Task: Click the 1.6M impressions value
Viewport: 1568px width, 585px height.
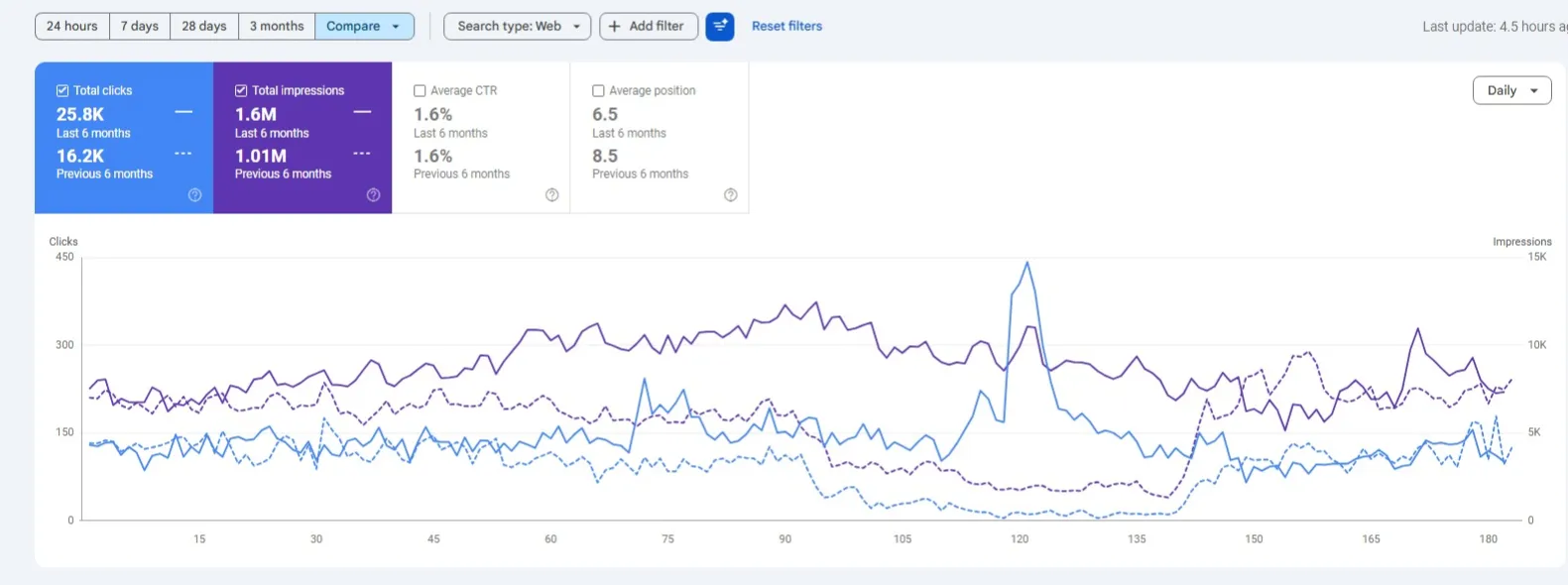Action: [256, 114]
